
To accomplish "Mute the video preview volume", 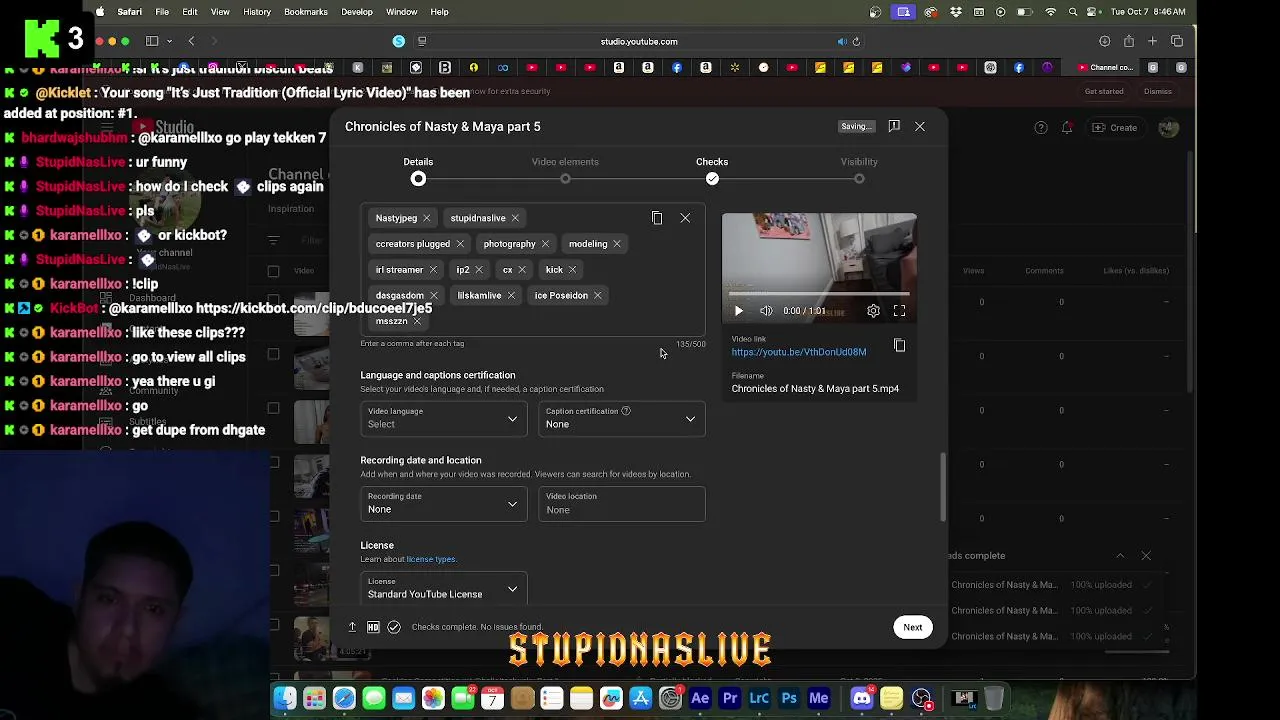I will 766,311.
